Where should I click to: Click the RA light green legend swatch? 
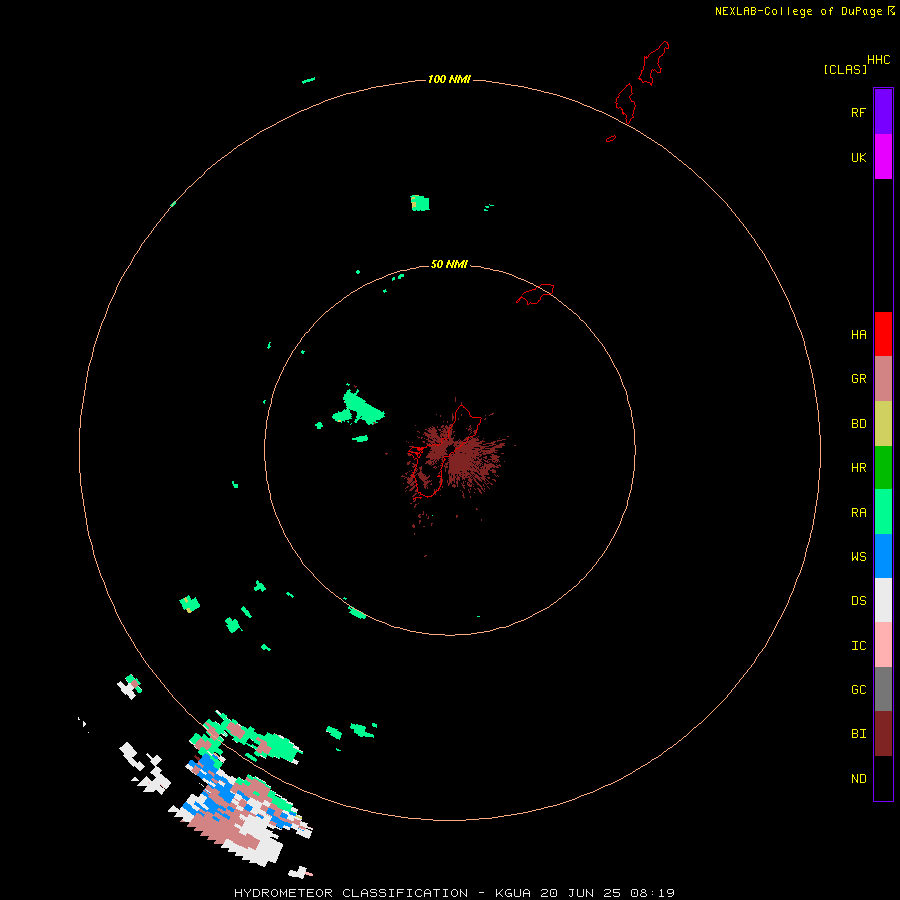(883, 512)
